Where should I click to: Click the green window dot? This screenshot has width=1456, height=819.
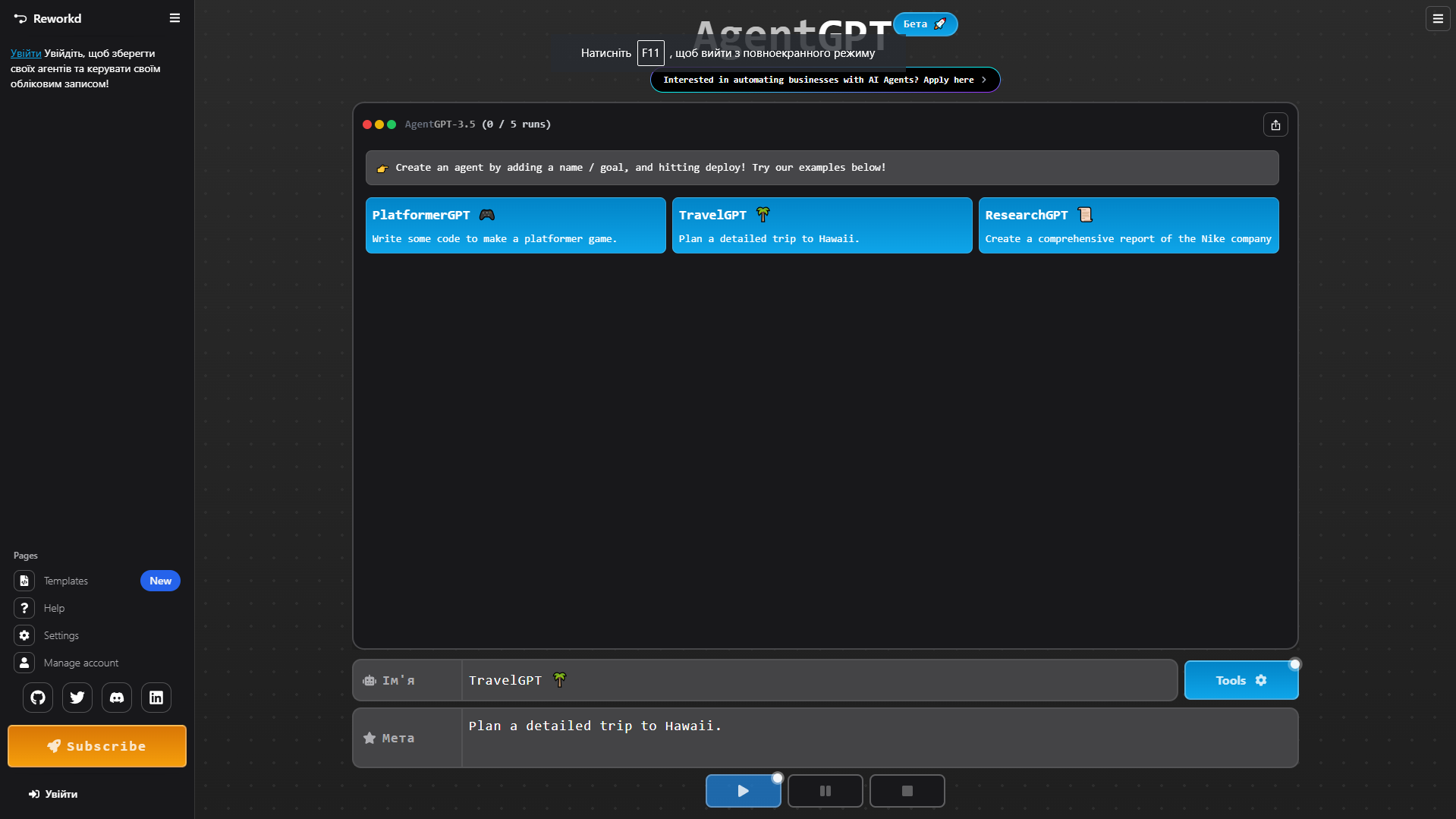pyautogui.click(x=392, y=124)
